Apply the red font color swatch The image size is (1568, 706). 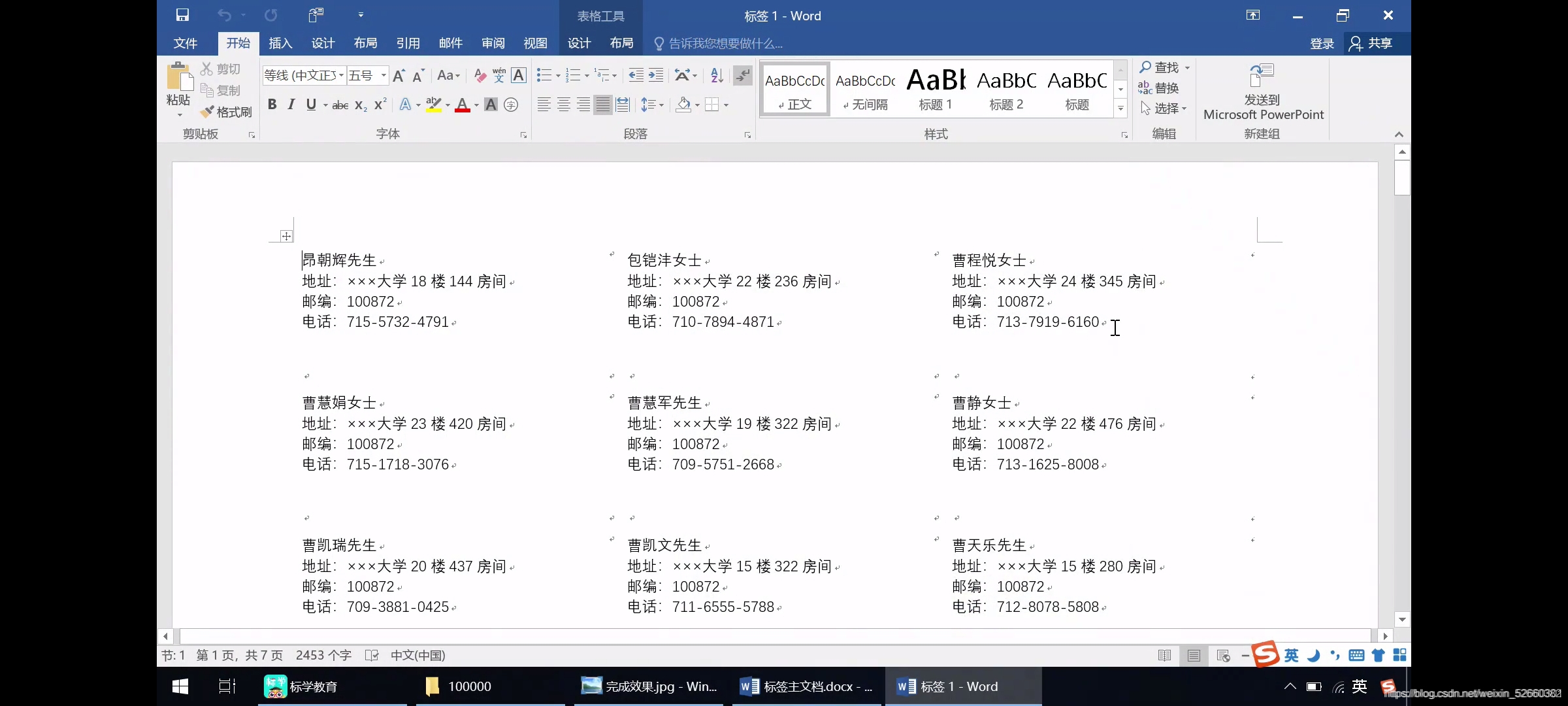(x=463, y=105)
